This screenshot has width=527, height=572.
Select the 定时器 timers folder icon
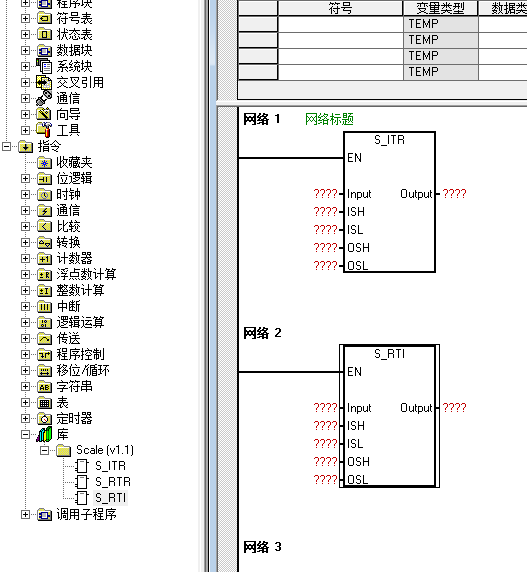pos(44,418)
